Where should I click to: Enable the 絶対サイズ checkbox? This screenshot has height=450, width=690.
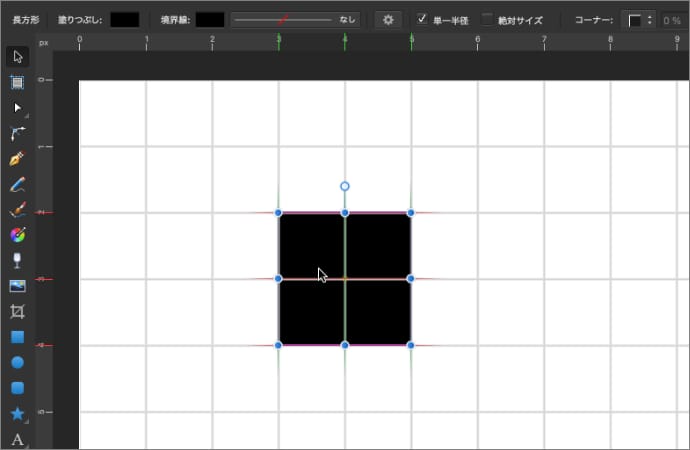coord(488,19)
